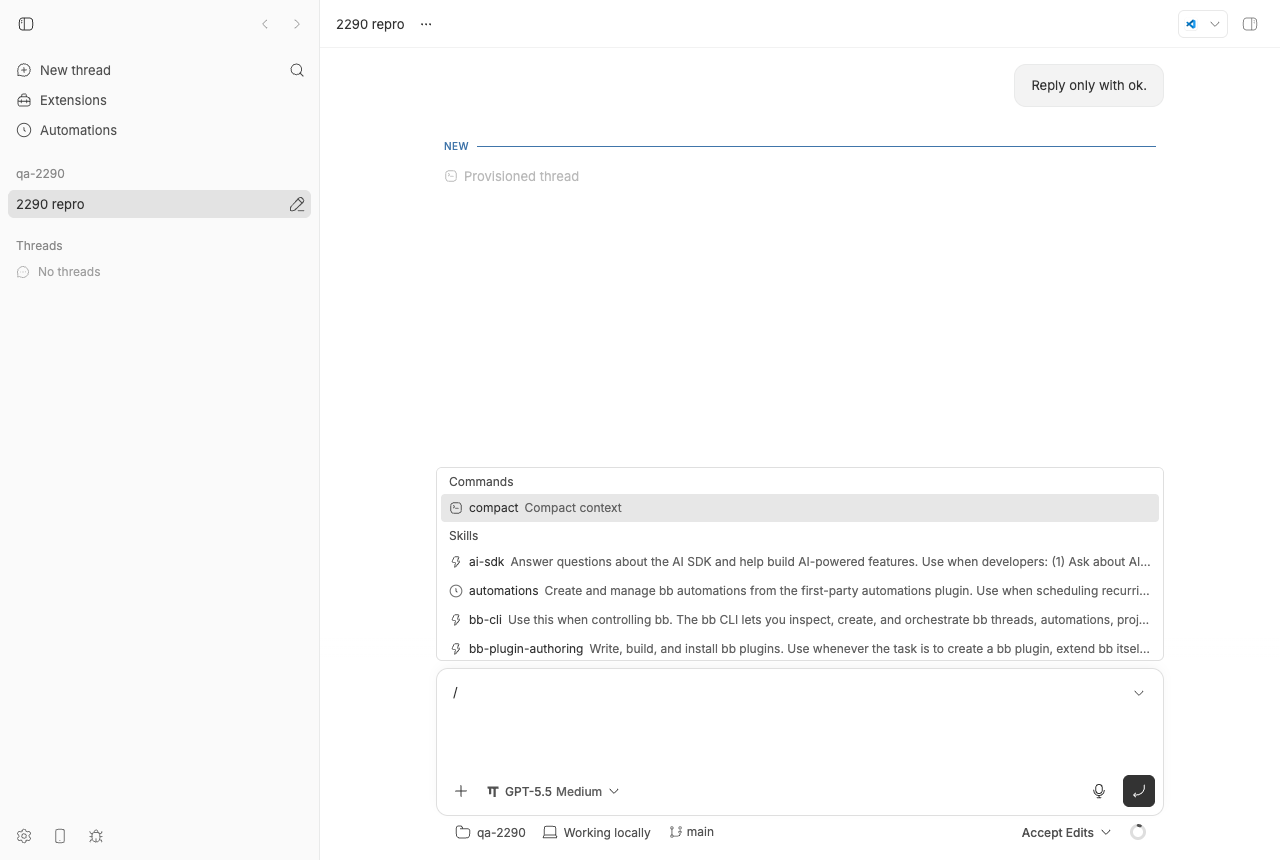The height and width of the screenshot is (860, 1280).
Task: Select the compact command
Action: tap(800, 508)
